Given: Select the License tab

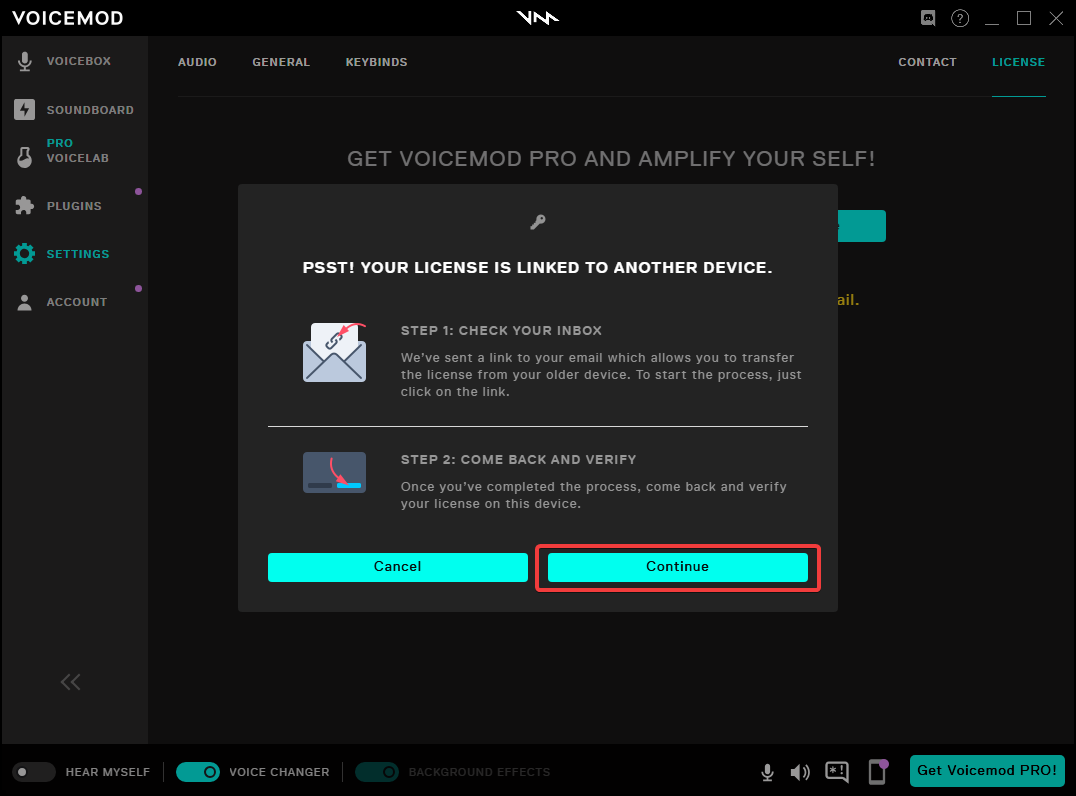Looking at the screenshot, I should point(1018,62).
